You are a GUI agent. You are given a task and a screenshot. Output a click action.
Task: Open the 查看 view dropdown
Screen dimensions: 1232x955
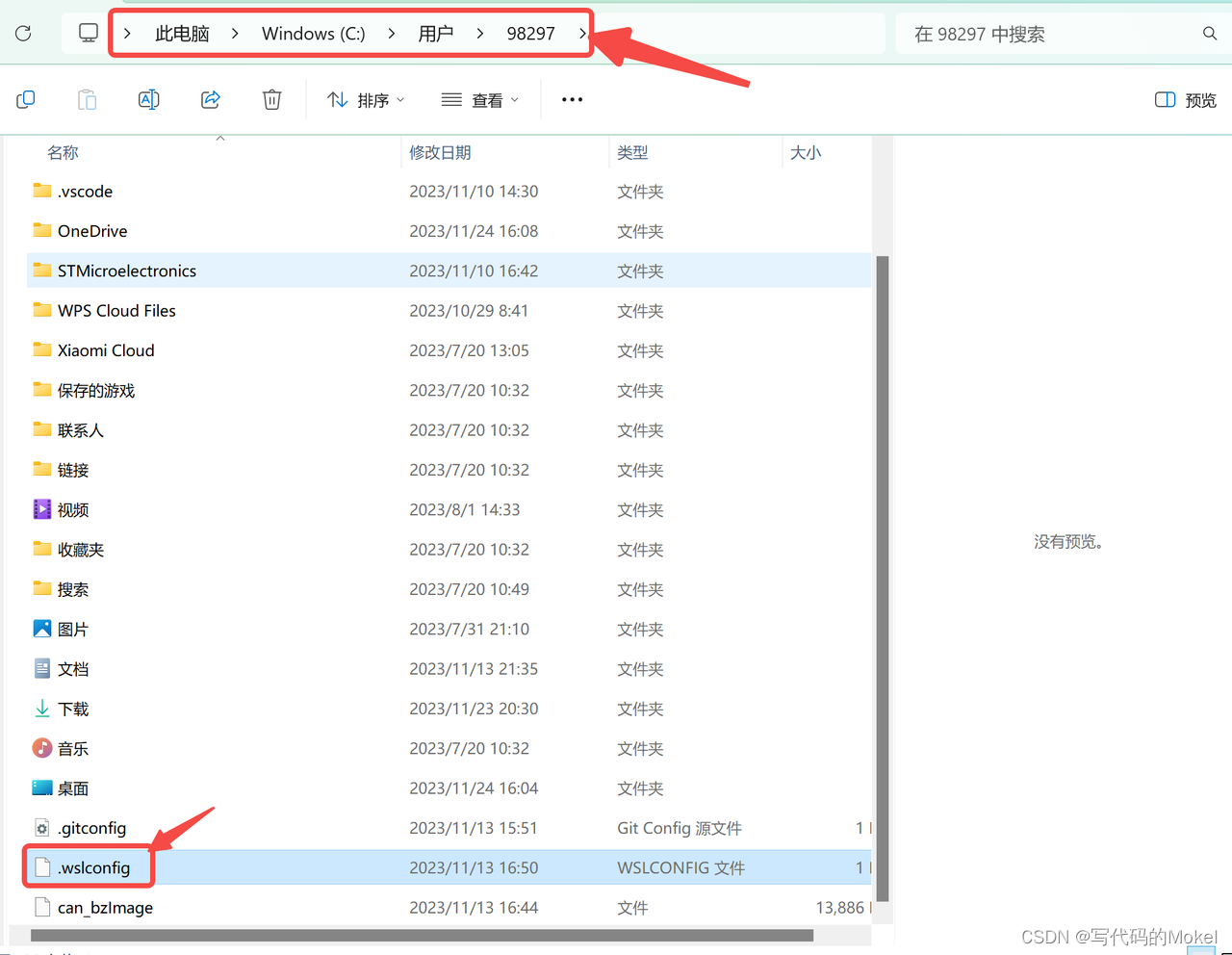479,99
